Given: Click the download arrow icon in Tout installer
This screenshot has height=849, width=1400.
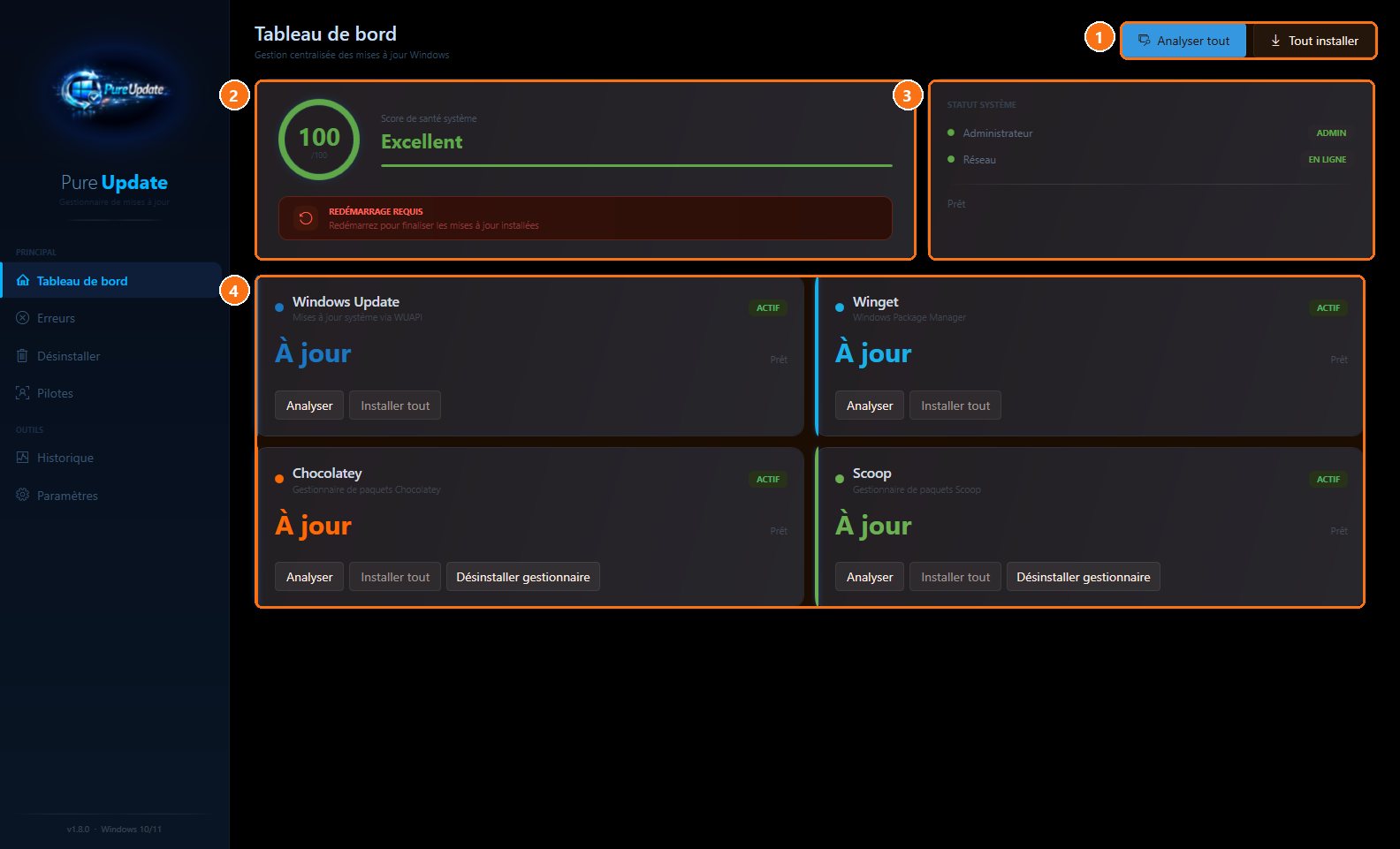Looking at the screenshot, I should [1275, 41].
